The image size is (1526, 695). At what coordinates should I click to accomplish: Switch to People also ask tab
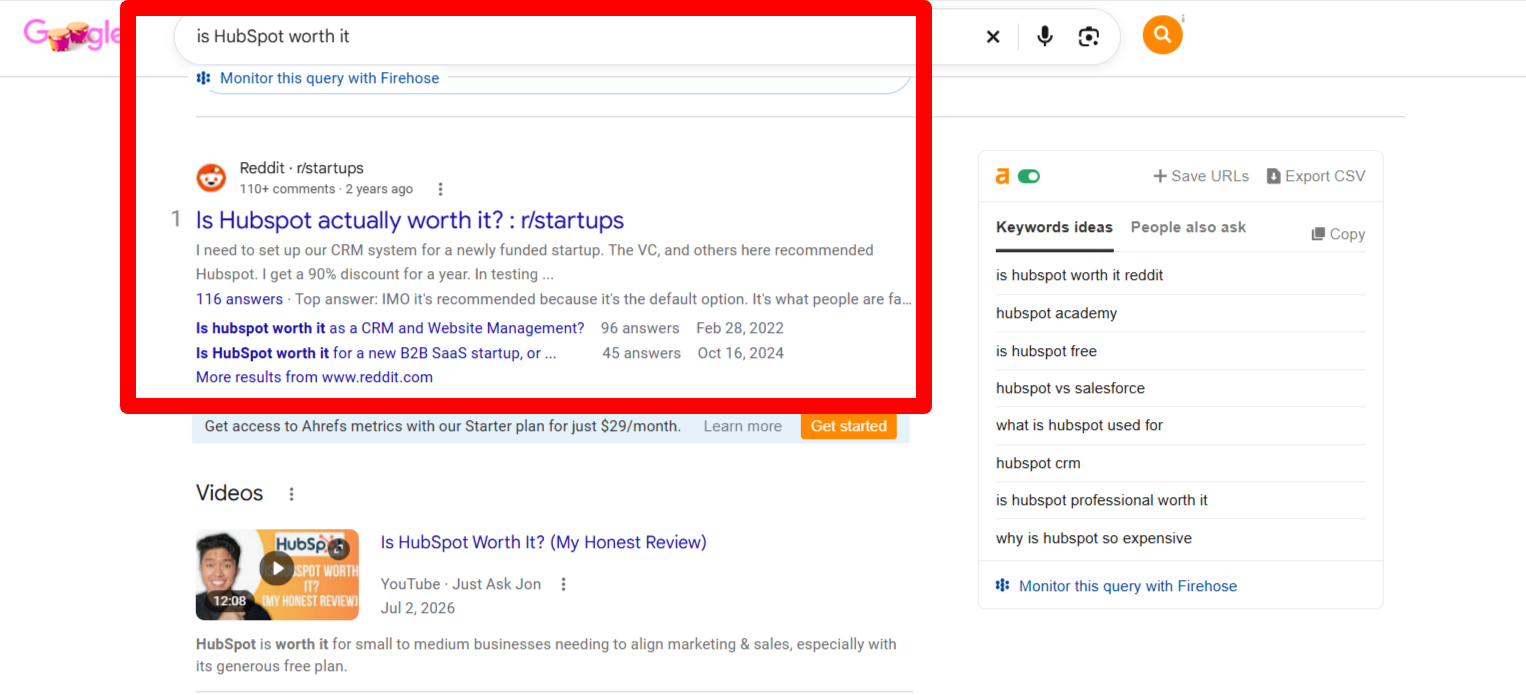pyautogui.click(x=1188, y=227)
